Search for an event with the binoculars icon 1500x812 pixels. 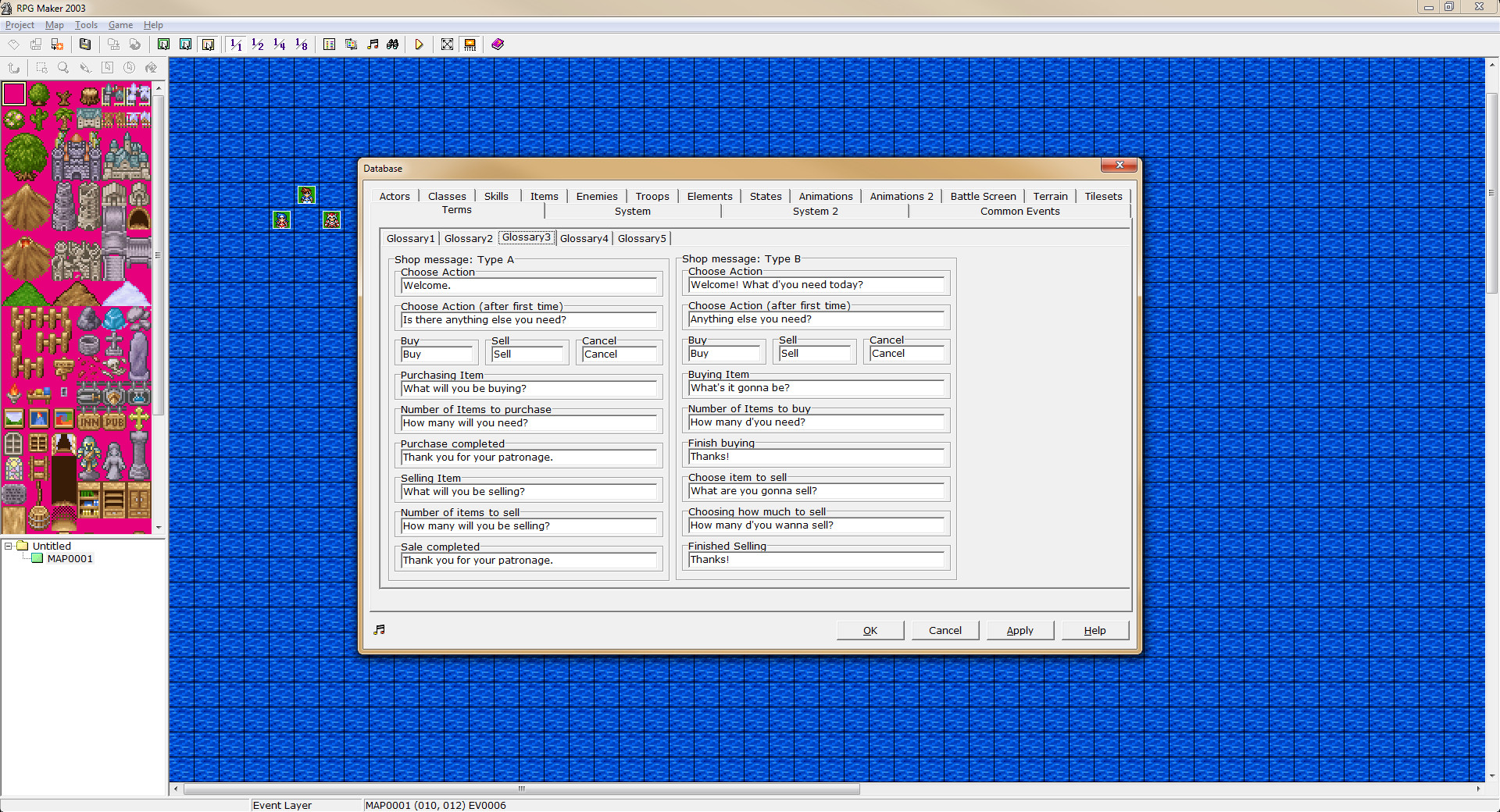click(x=392, y=45)
